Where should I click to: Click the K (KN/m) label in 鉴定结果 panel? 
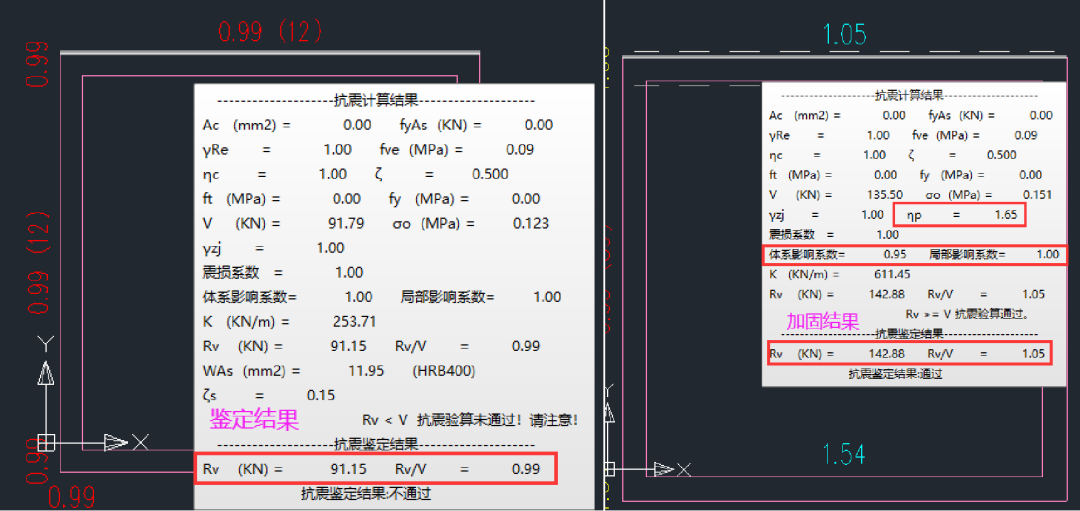(x=247, y=322)
